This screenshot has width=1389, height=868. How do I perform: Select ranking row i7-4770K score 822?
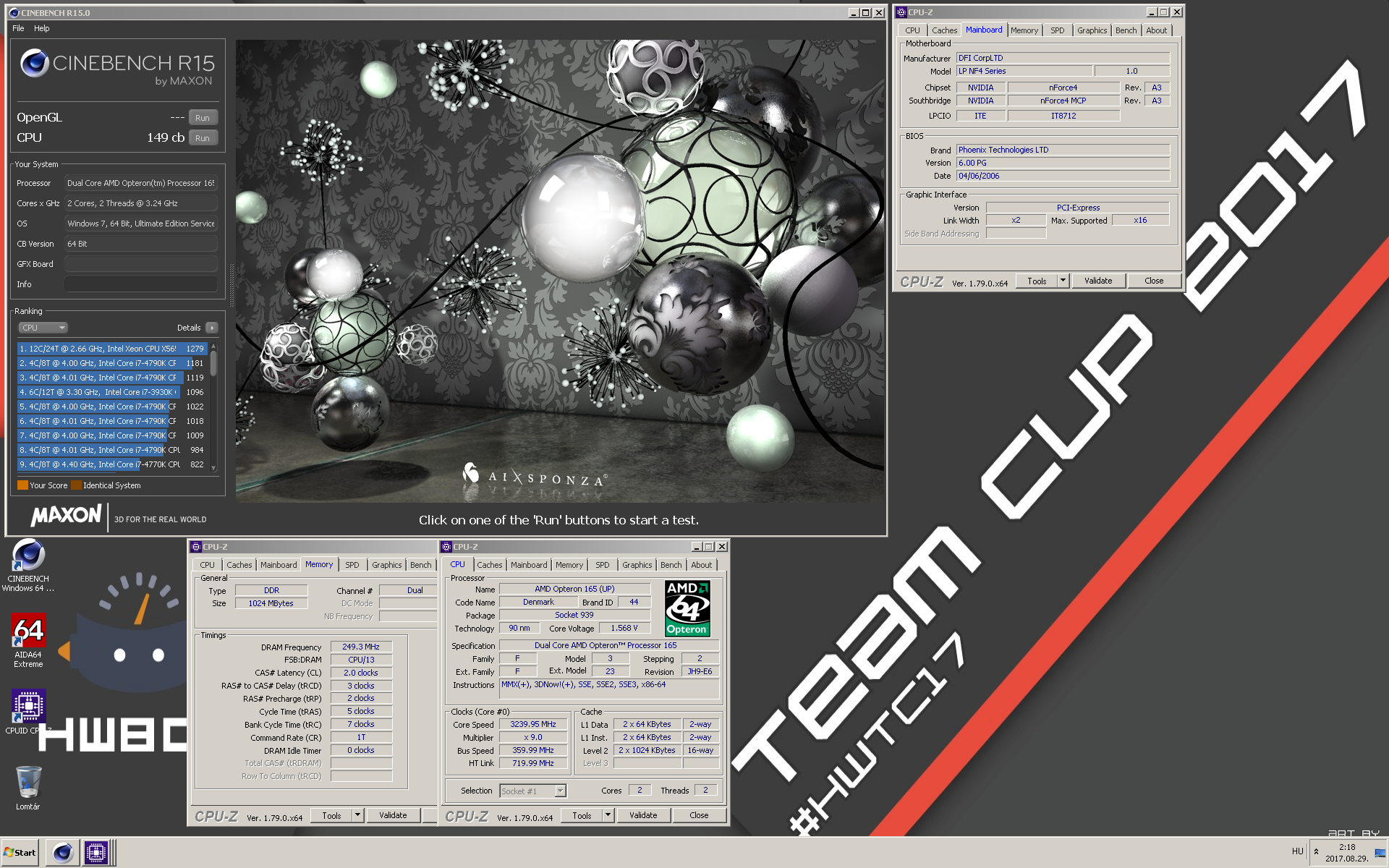click(x=112, y=464)
